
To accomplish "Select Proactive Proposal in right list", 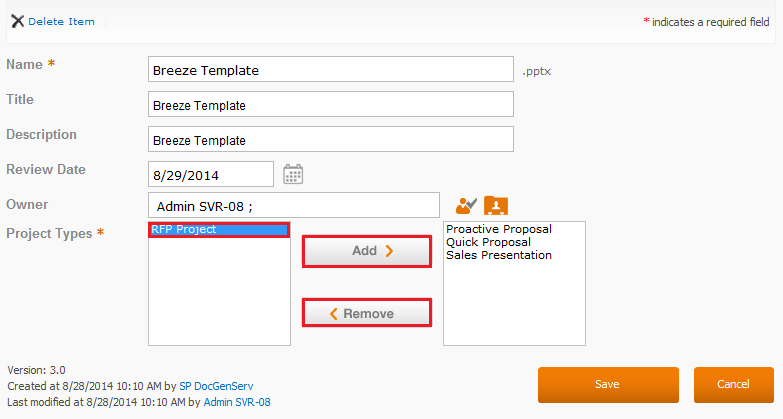I will tap(499, 229).
